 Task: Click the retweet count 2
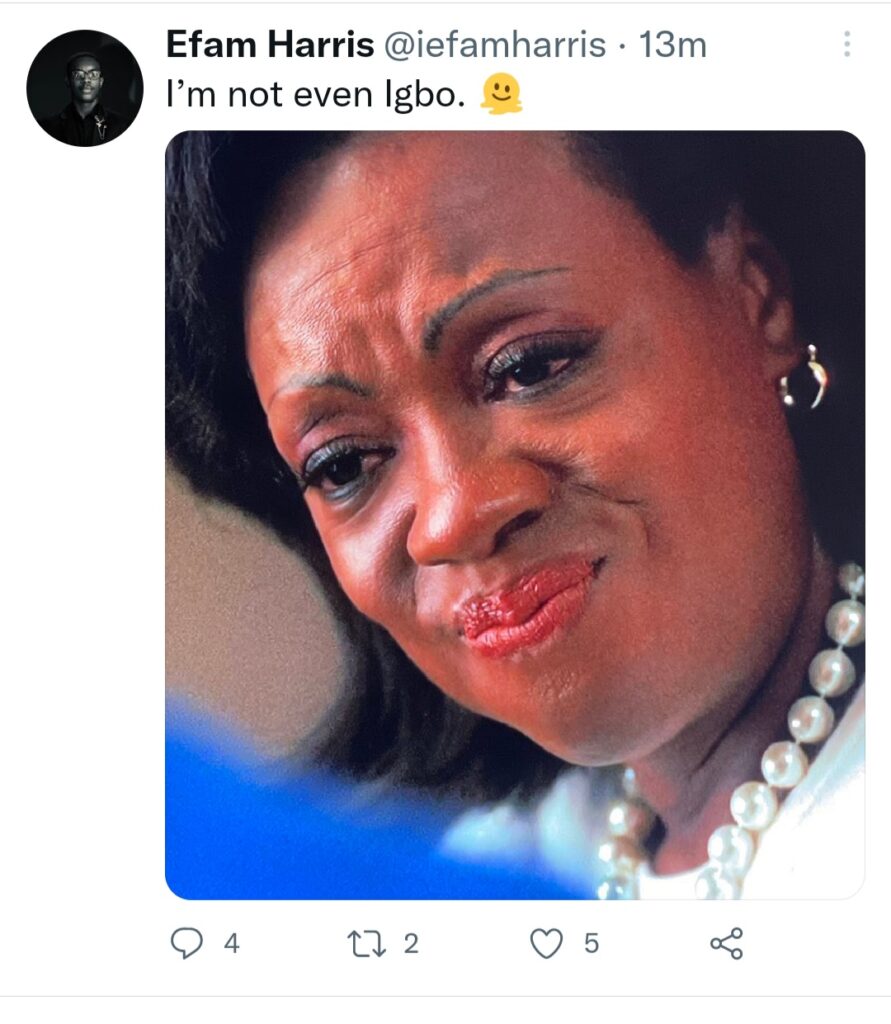click(x=411, y=944)
